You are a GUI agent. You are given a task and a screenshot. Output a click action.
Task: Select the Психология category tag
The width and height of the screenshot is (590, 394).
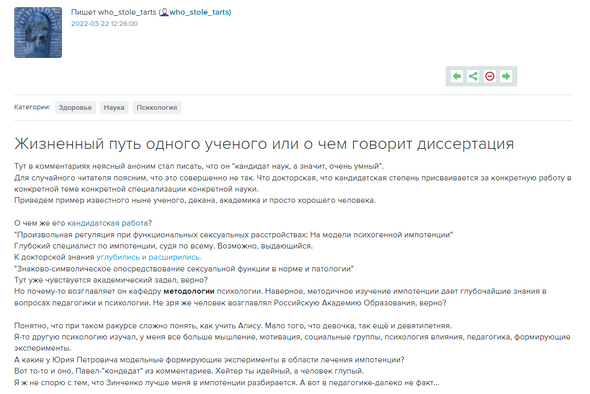click(157, 108)
